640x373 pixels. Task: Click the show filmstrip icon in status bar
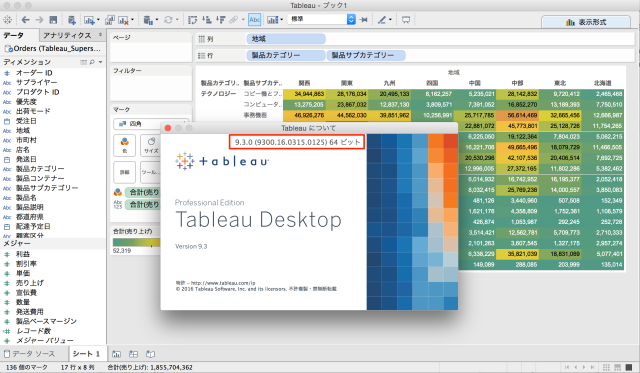618,367
